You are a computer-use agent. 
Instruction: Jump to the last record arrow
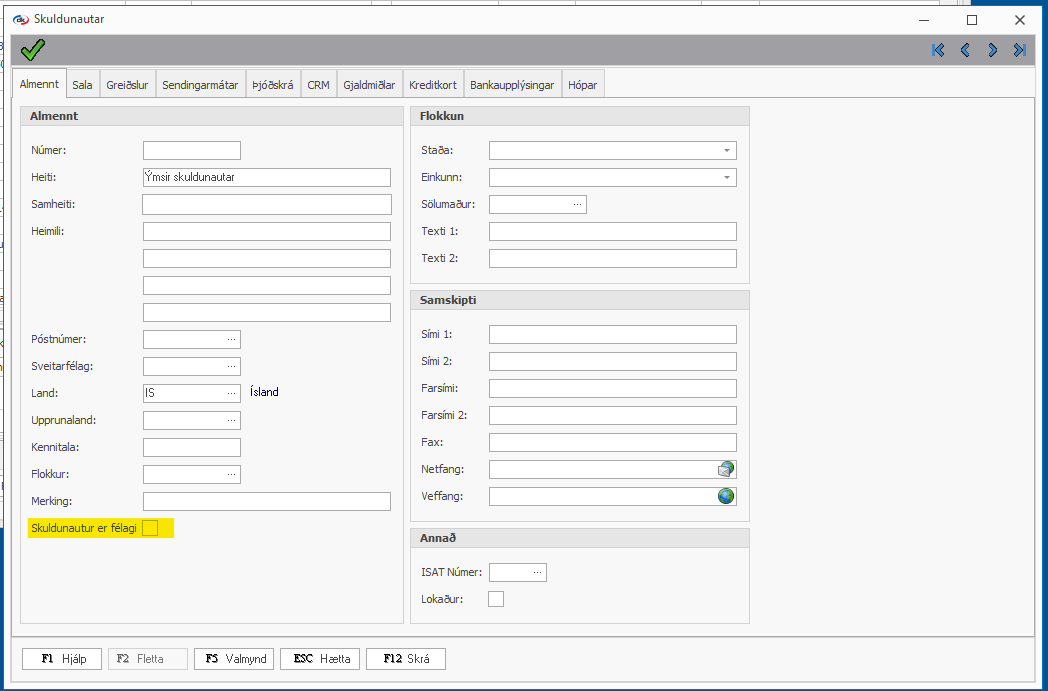click(1019, 50)
